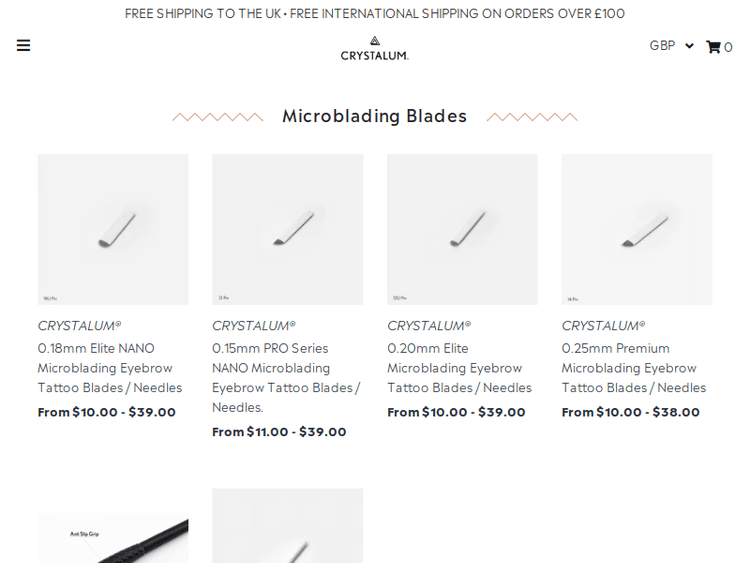Expand the GBP currency dropdown
Screen dimensions: 750x563
point(670,45)
